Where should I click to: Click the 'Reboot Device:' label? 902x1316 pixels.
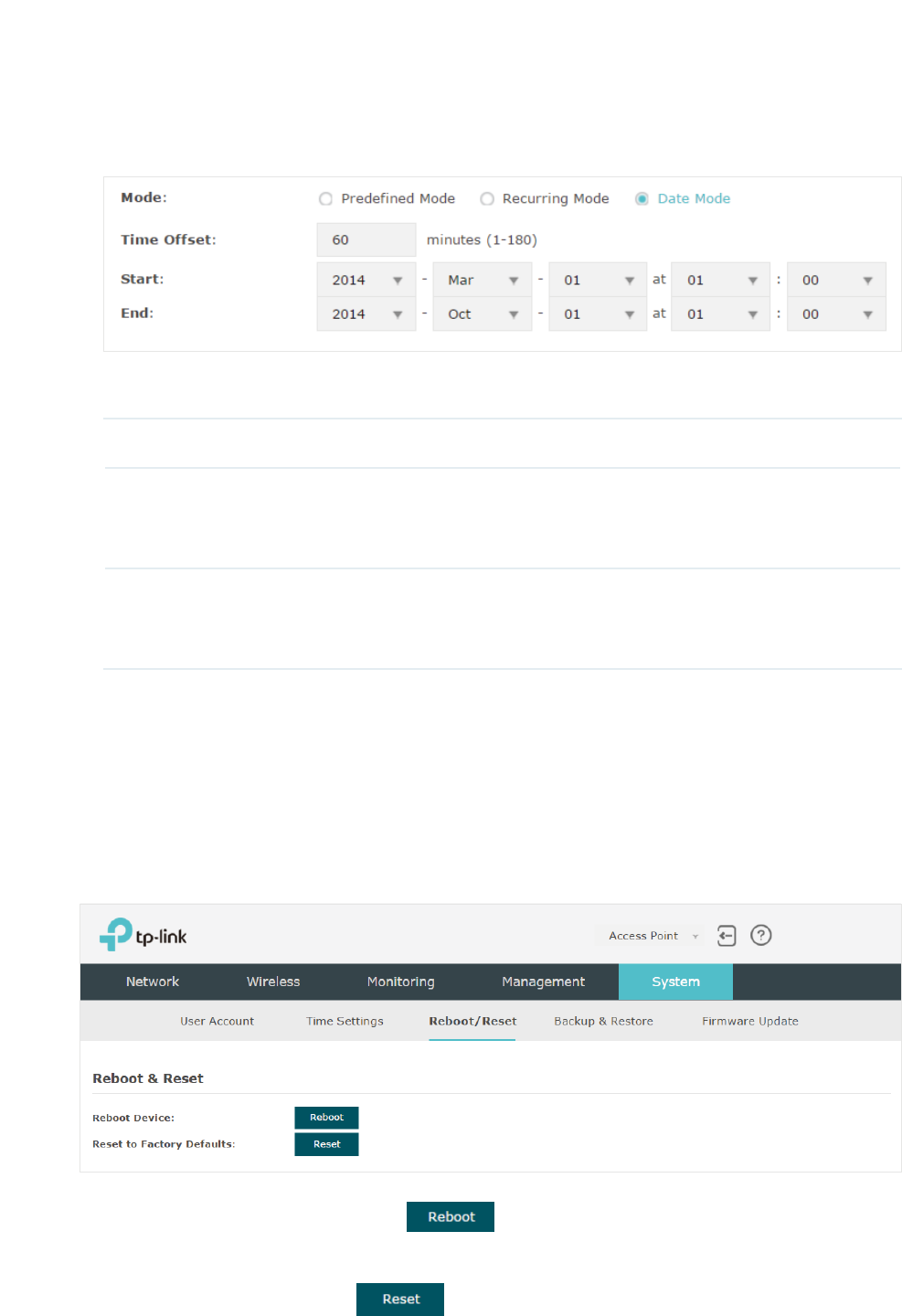(x=133, y=1118)
